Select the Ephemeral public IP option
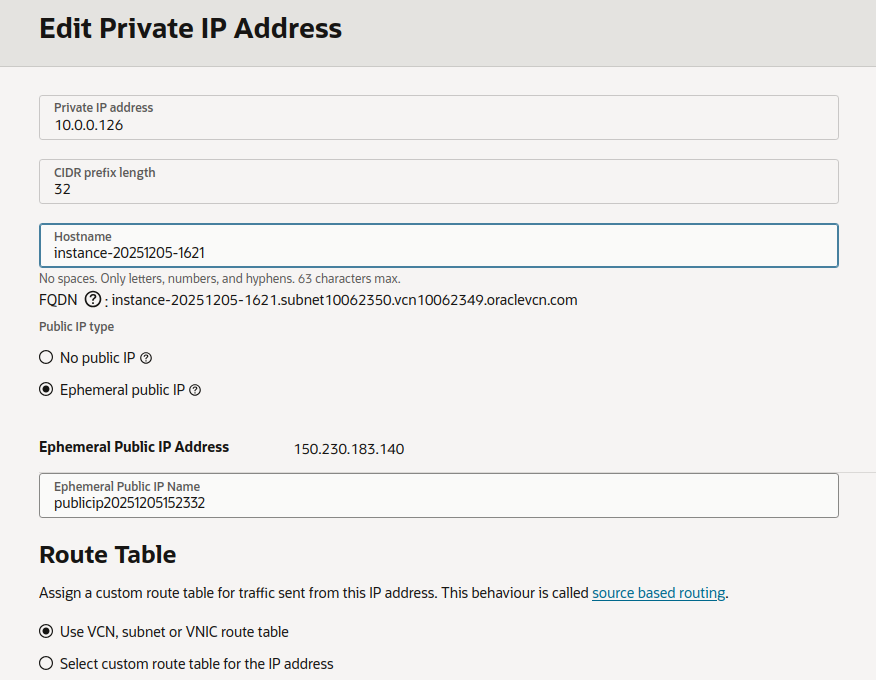Viewport: 876px width, 680px height. [45, 389]
